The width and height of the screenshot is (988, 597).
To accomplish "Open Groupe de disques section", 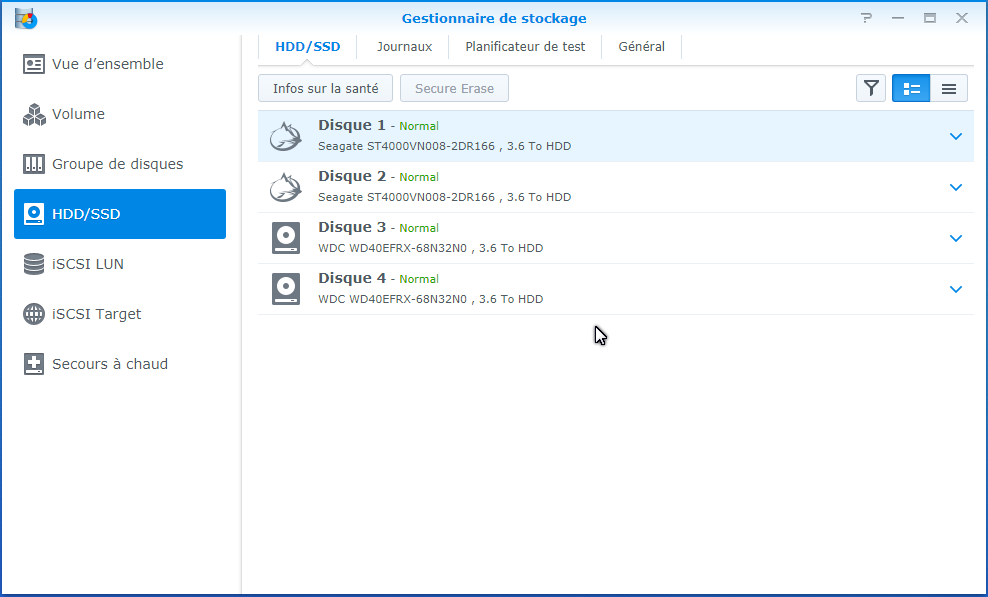I will tap(120, 164).
